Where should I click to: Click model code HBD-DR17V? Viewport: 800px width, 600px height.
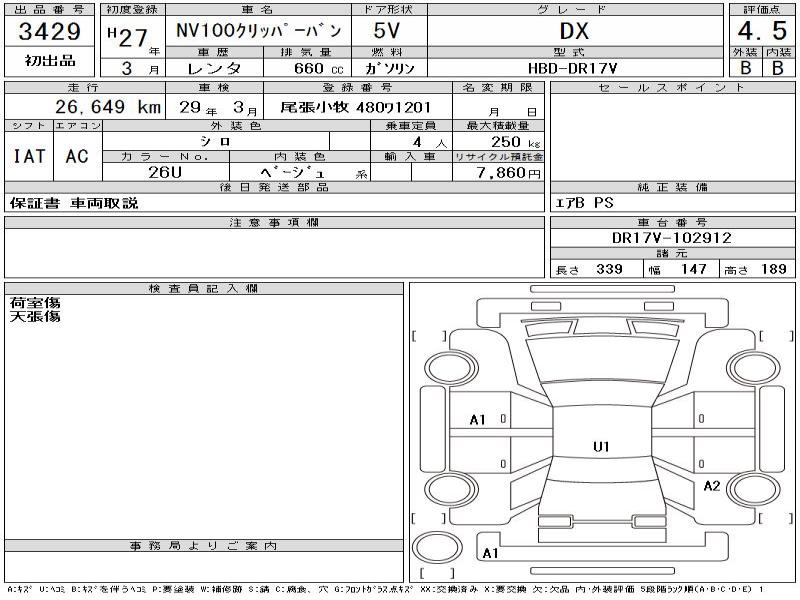[572, 68]
